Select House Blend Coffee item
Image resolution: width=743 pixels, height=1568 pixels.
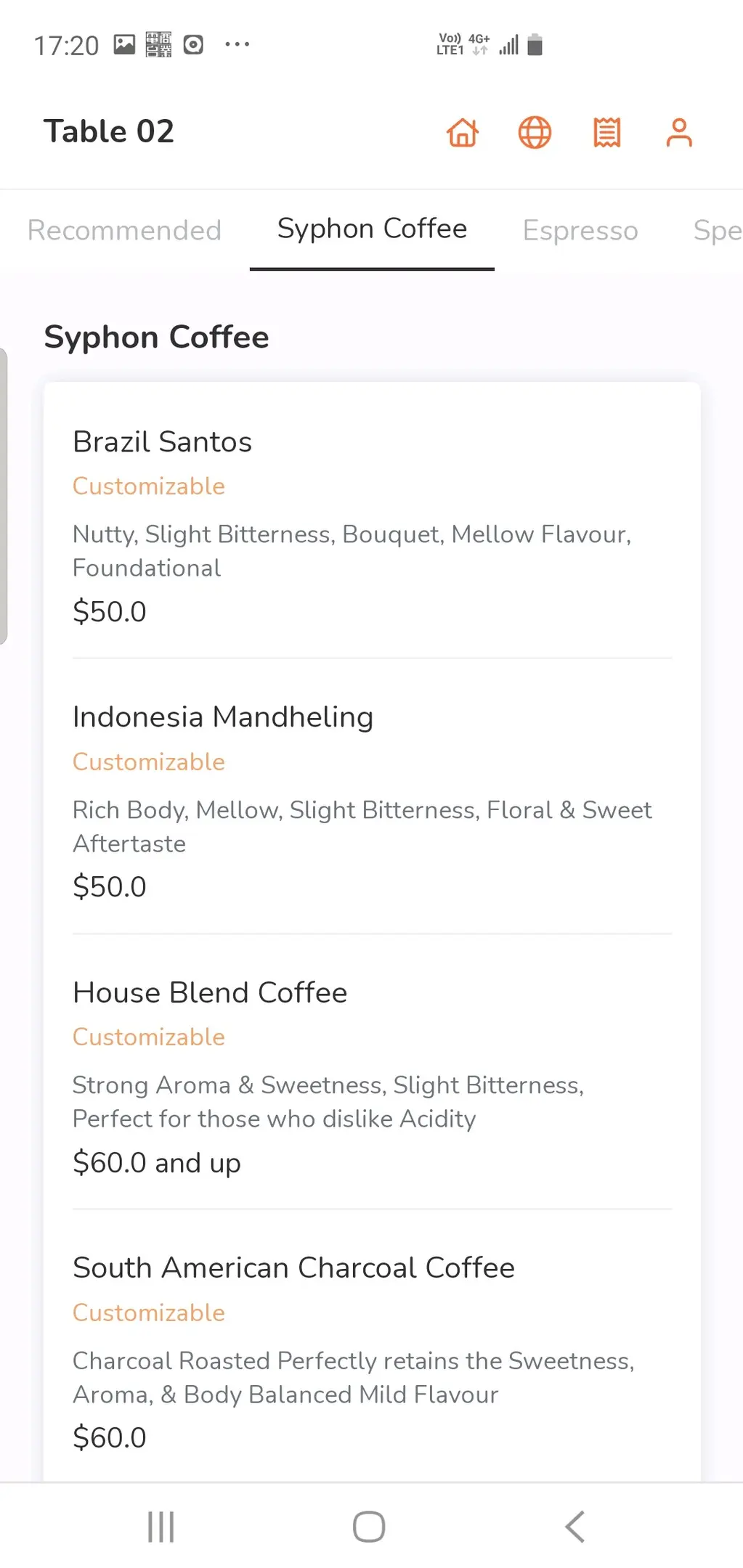click(x=210, y=992)
